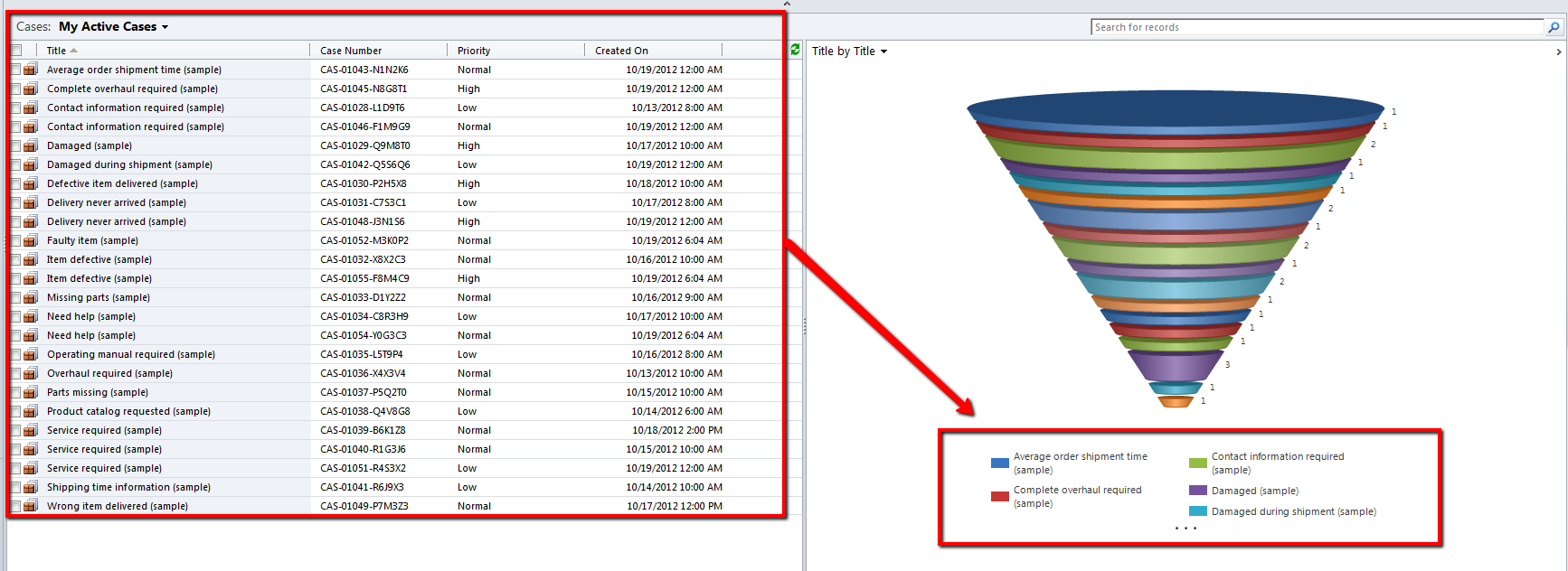The image size is (1568, 571).
Task: Check the checkbox for case CAS-01040-R1G3J6
Action: [x=15, y=449]
